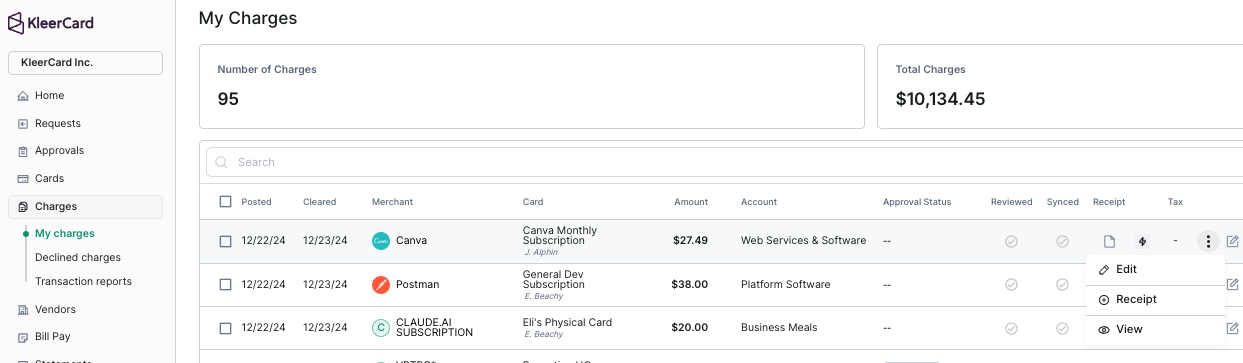
Task: Choose View from the context menu
Action: tap(1155, 330)
